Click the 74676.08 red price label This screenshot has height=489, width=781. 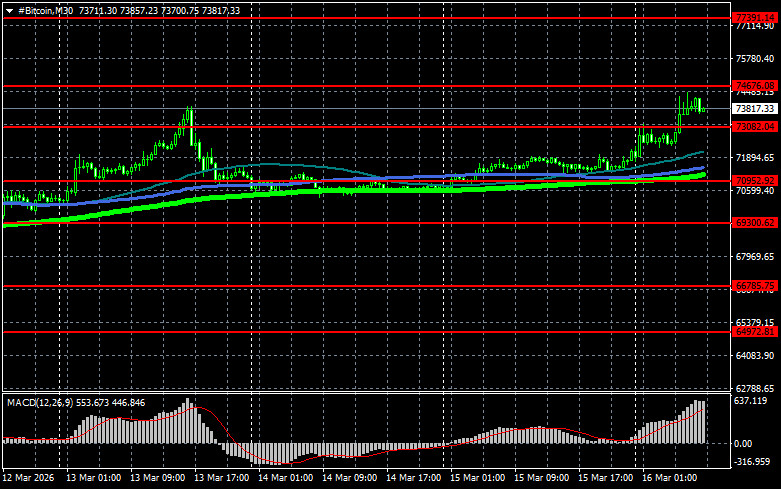tap(755, 85)
